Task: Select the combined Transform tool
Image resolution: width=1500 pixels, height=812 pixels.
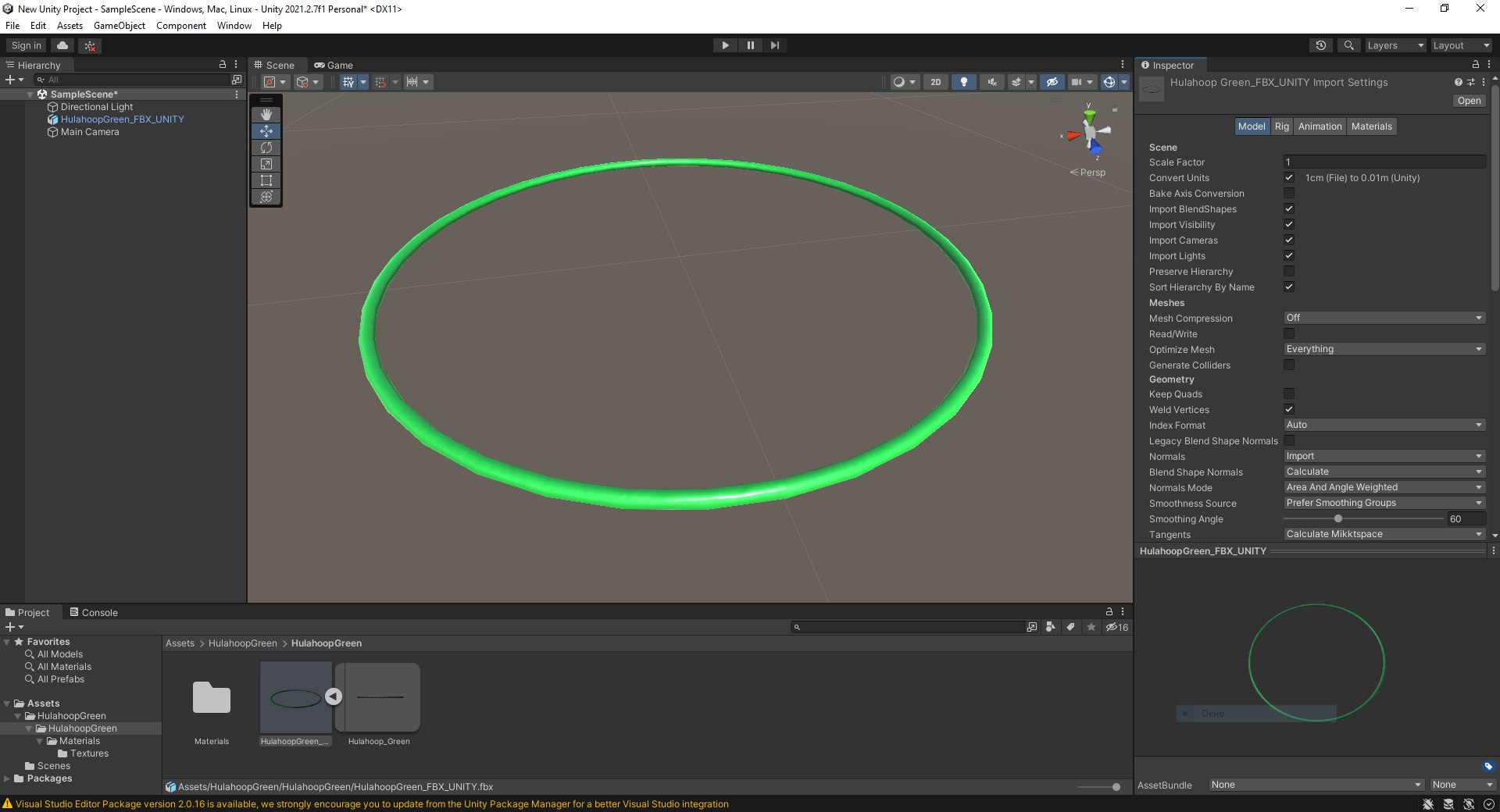Action: (266, 197)
